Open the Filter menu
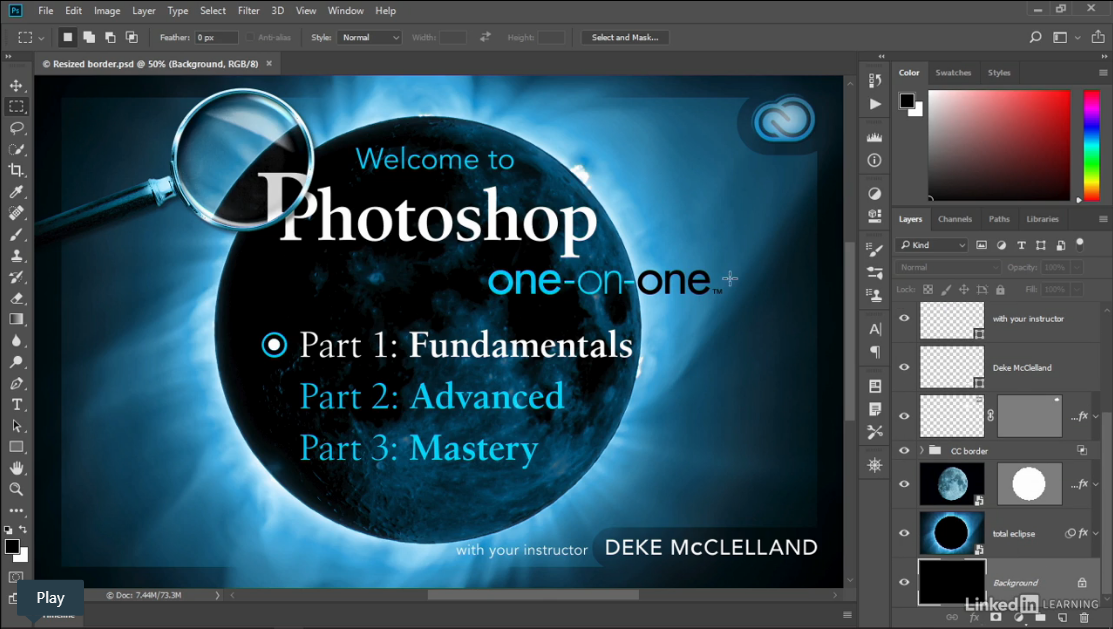 pyautogui.click(x=248, y=11)
